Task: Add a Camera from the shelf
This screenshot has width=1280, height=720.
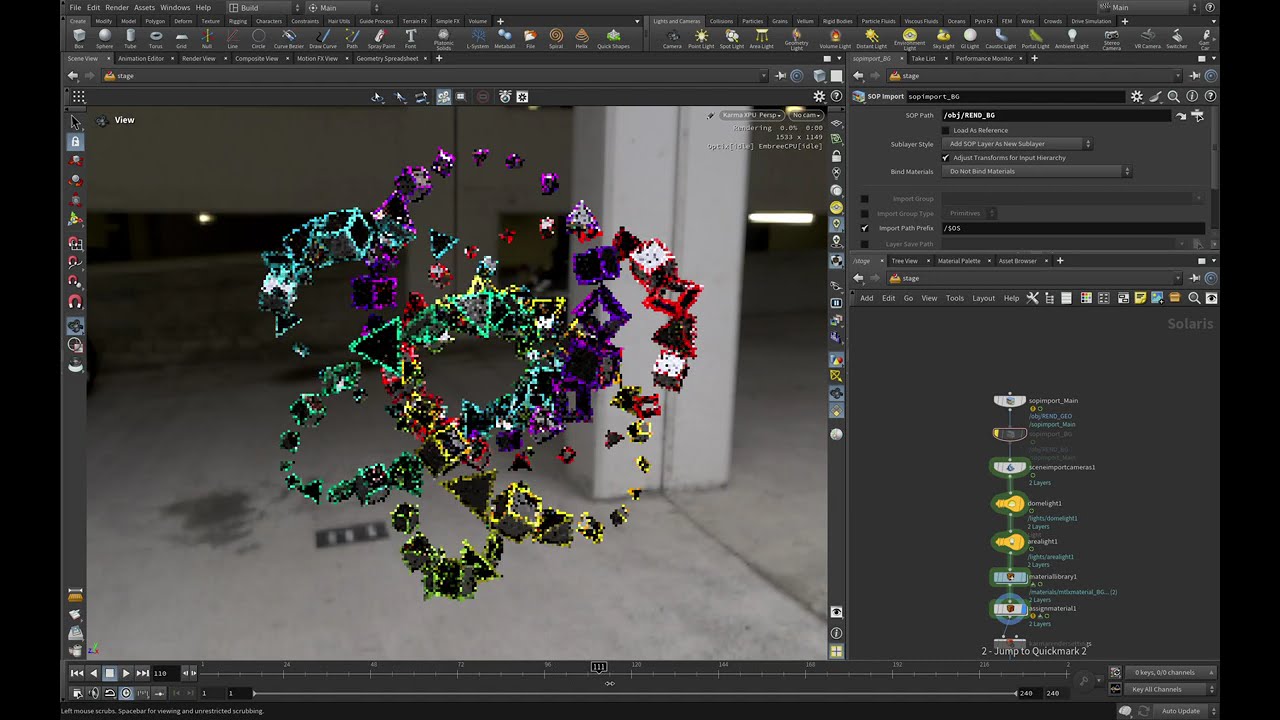Action: coord(672,38)
